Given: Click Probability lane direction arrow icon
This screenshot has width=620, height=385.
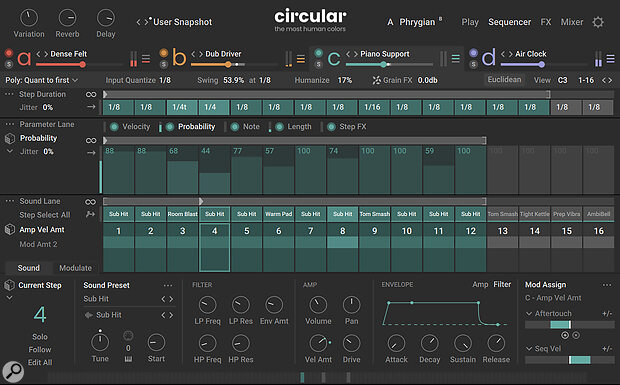Looking at the screenshot, I should [91, 152].
